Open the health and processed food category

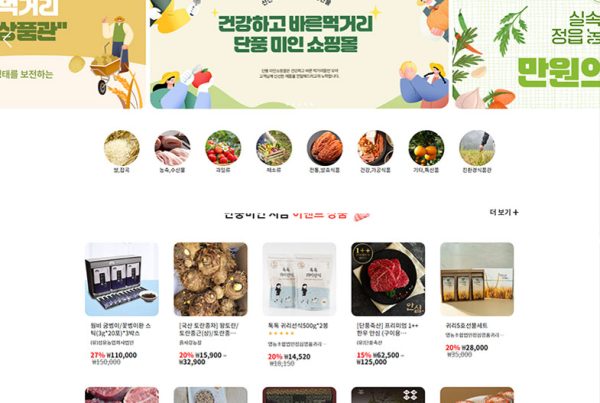375,148
